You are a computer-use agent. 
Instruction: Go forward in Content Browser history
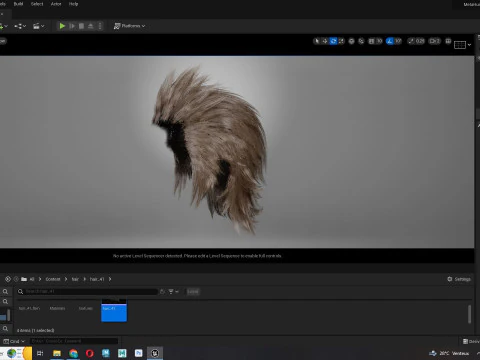16,279
